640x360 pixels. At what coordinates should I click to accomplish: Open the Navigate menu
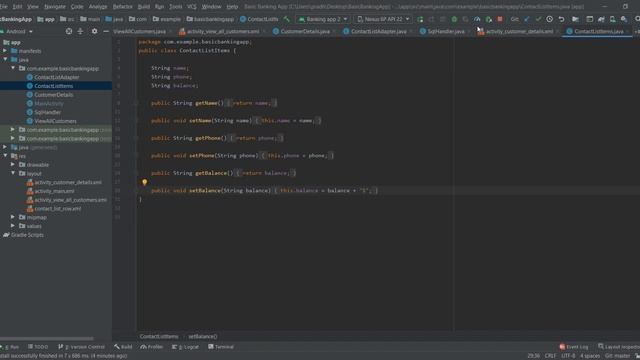coord(55,7)
